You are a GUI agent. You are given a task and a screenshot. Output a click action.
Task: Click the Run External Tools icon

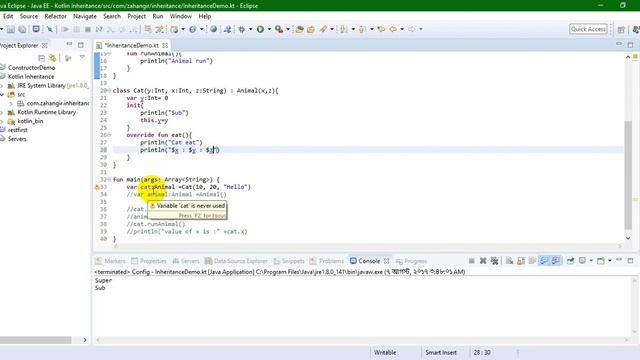tap(279, 29)
